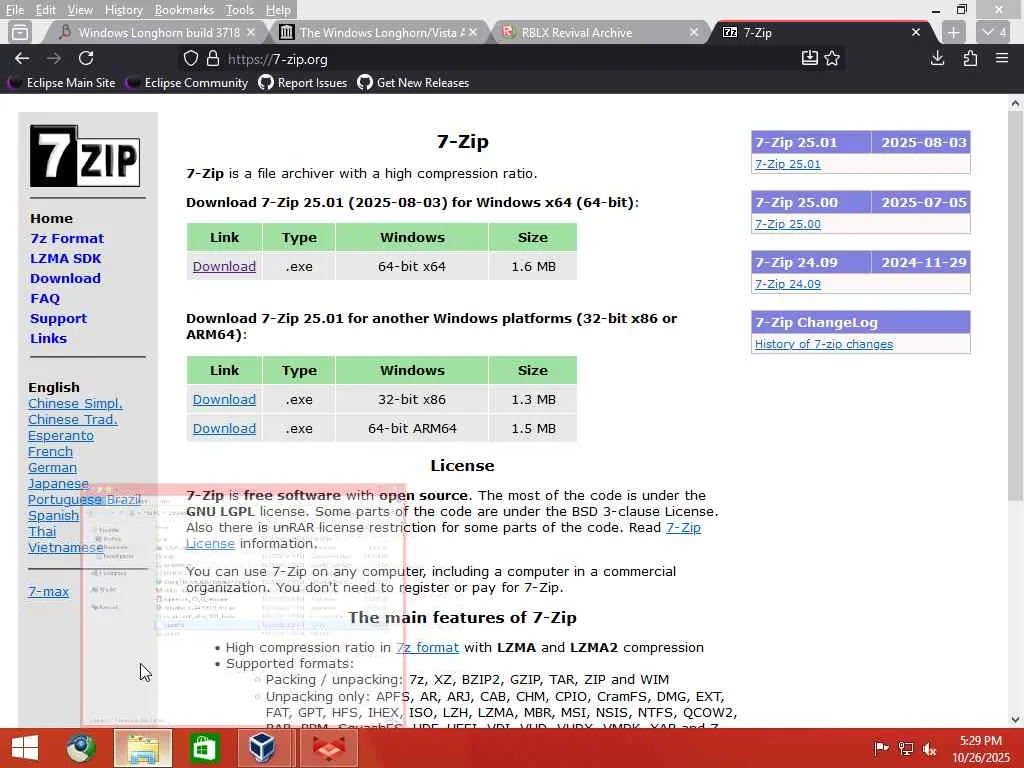Image resolution: width=1024 pixels, height=768 pixels.
Task: Open the 7-Zip 24.09 news link
Action: pyautogui.click(x=788, y=284)
